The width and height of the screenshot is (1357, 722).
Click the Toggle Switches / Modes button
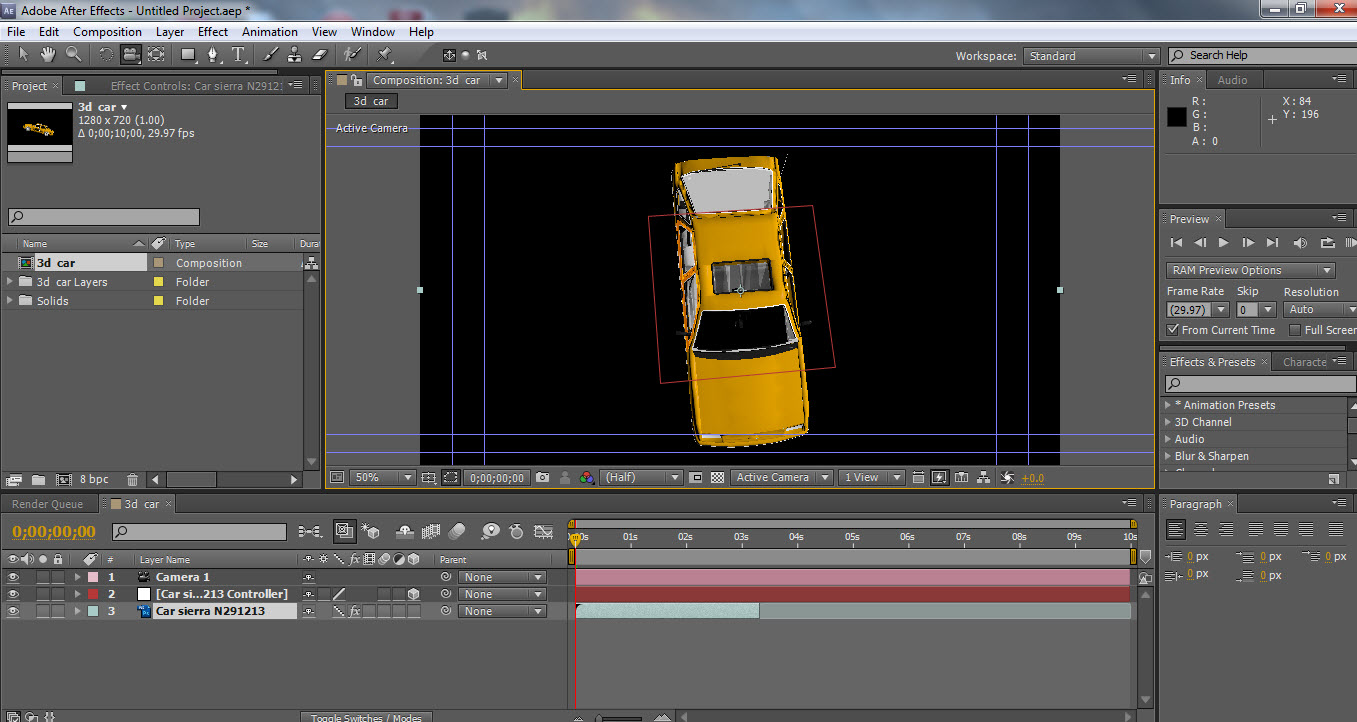point(366,717)
